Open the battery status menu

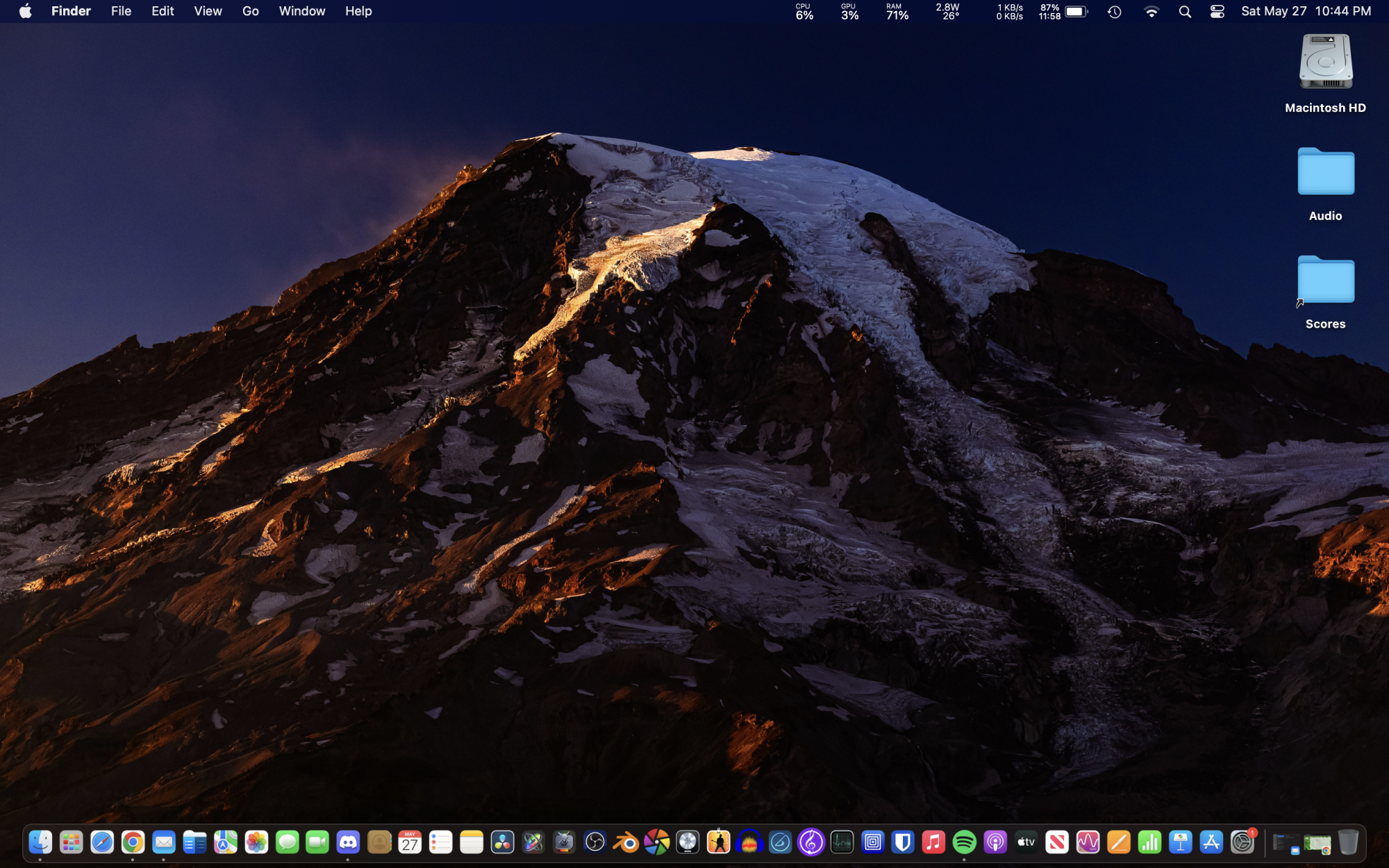click(x=1076, y=12)
